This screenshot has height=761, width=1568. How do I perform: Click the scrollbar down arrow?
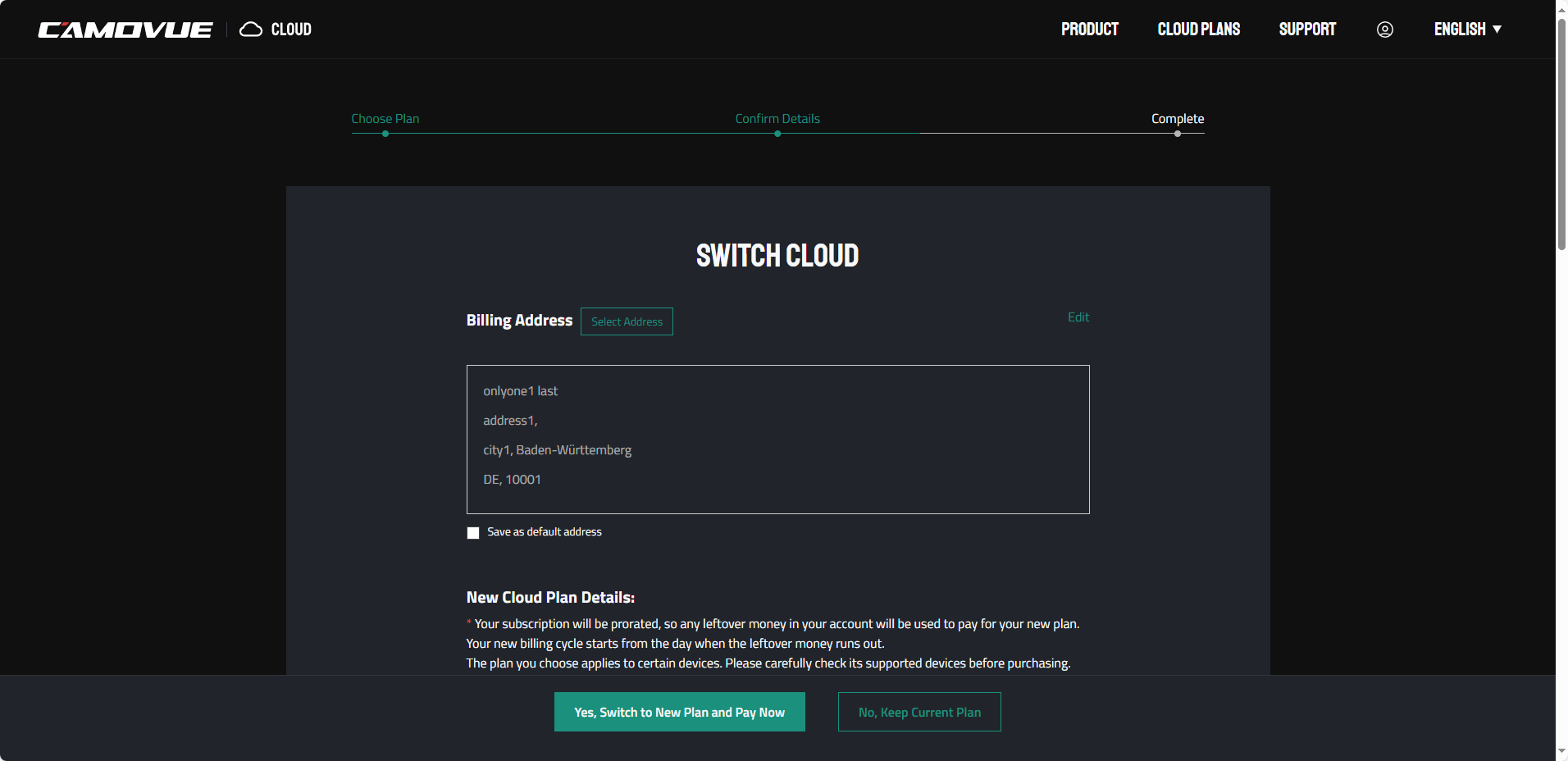(x=1561, y=751)
